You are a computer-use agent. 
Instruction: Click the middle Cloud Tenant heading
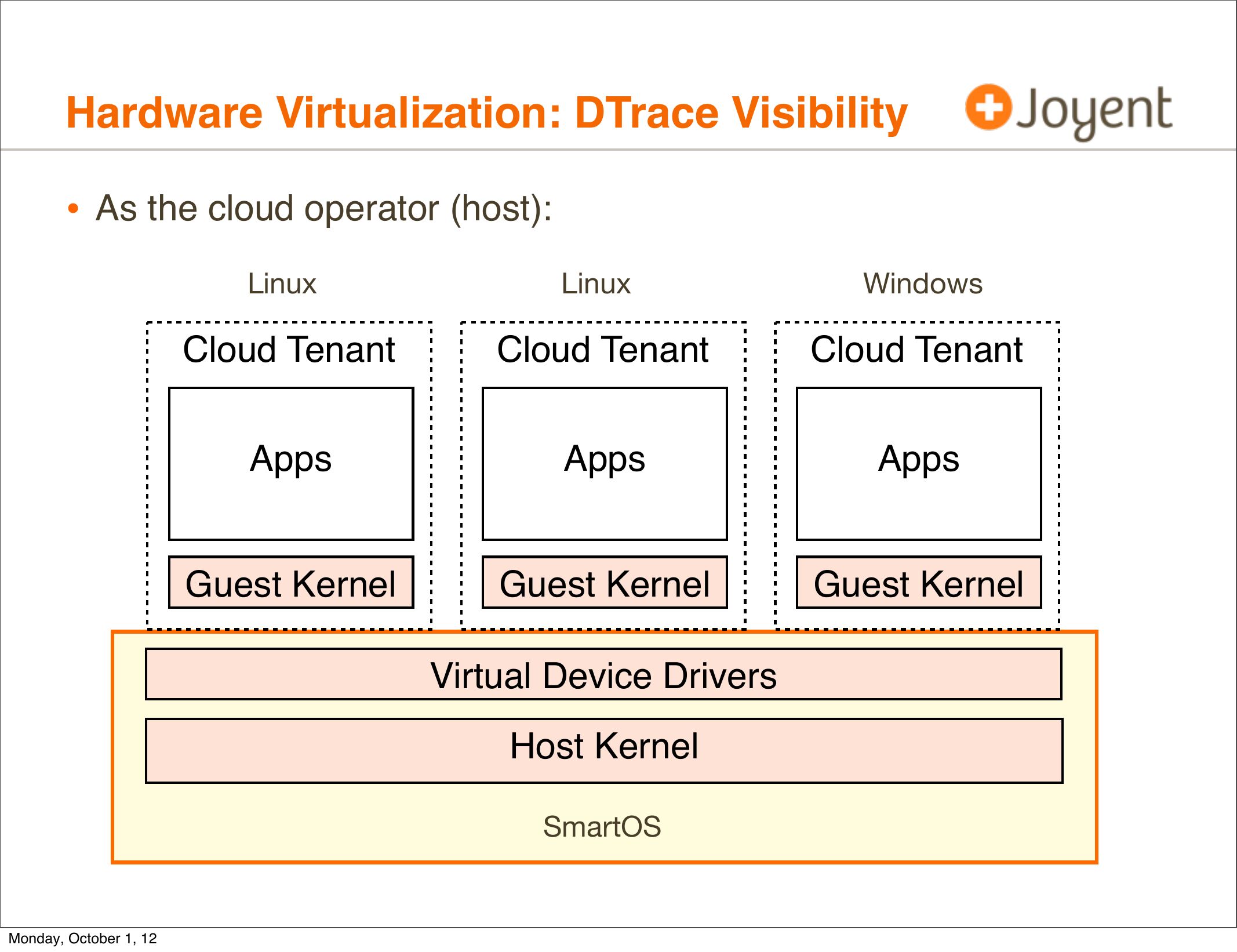tap(603, 350)
